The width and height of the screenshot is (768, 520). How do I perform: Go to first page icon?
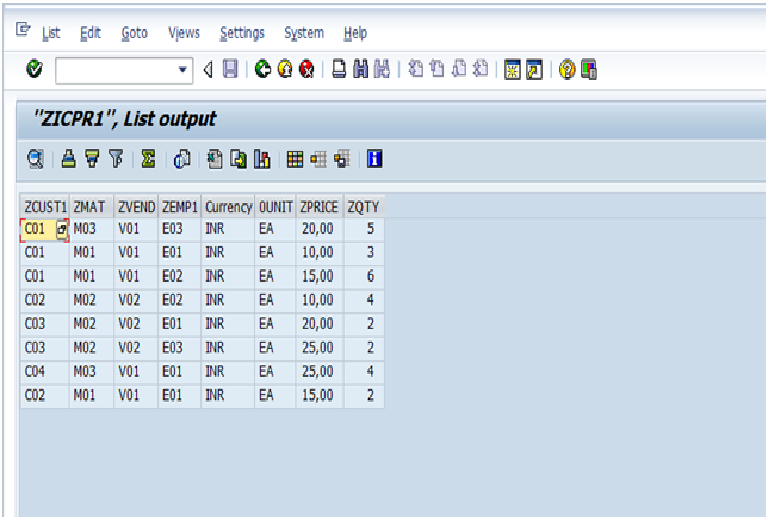coord(416,69)
